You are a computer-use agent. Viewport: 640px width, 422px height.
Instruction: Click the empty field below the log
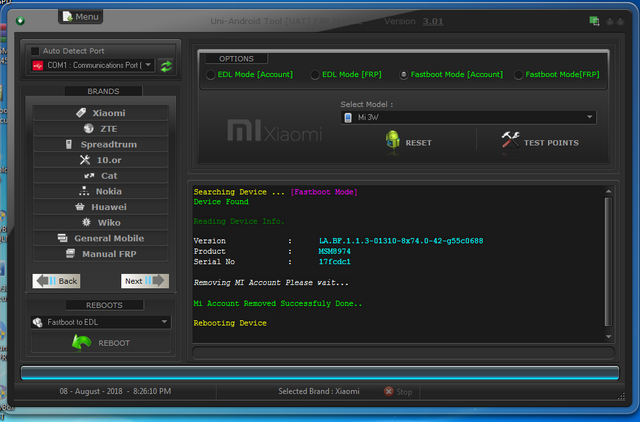[403, 353]
